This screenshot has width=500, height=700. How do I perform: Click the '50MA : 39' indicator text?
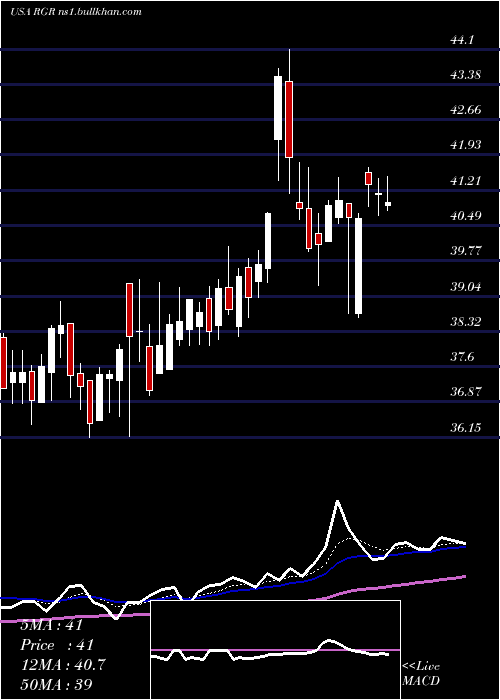[x=57, y=685]
